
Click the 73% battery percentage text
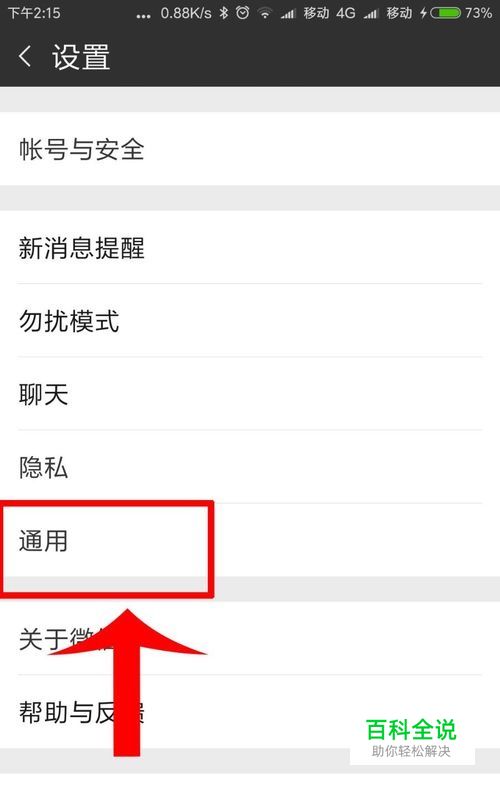click(x=478, y=13)
